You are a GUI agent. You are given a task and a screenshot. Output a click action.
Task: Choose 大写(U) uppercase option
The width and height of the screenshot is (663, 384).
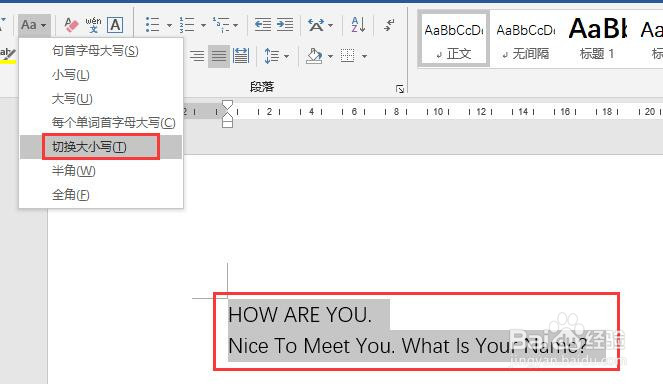pos(101,99)
